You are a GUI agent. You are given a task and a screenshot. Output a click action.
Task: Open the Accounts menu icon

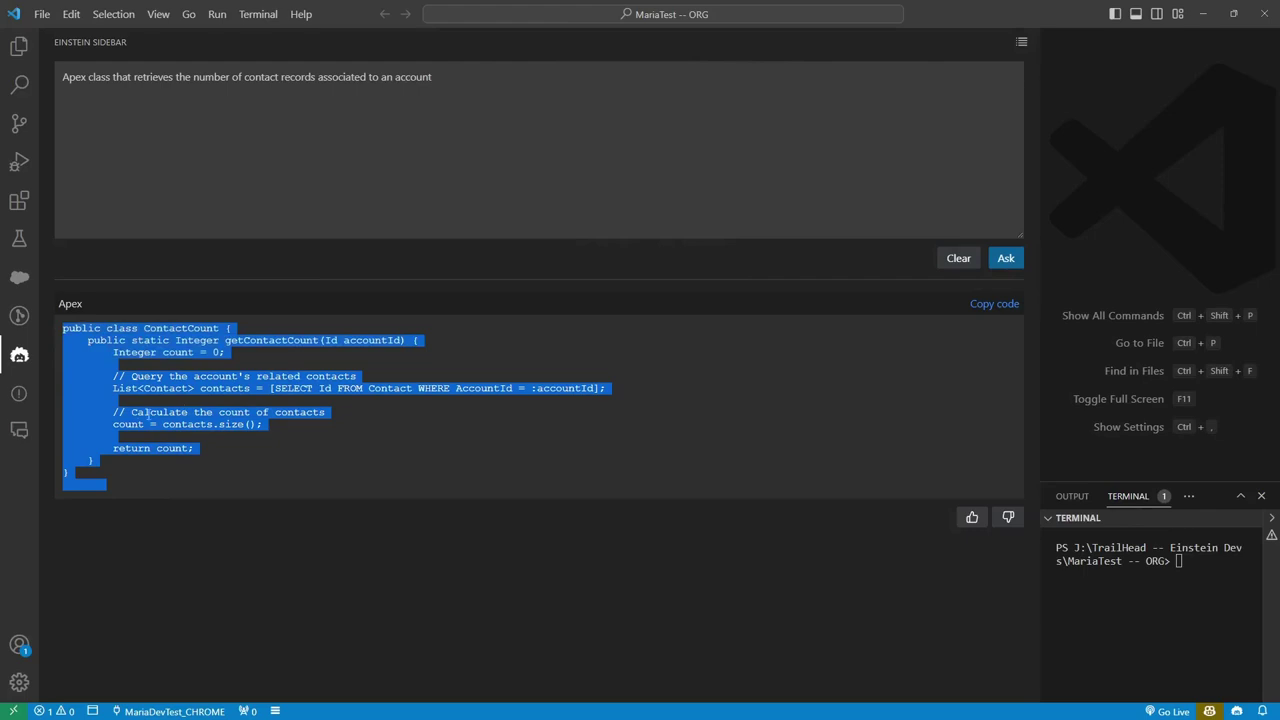(x=19, y=645)
